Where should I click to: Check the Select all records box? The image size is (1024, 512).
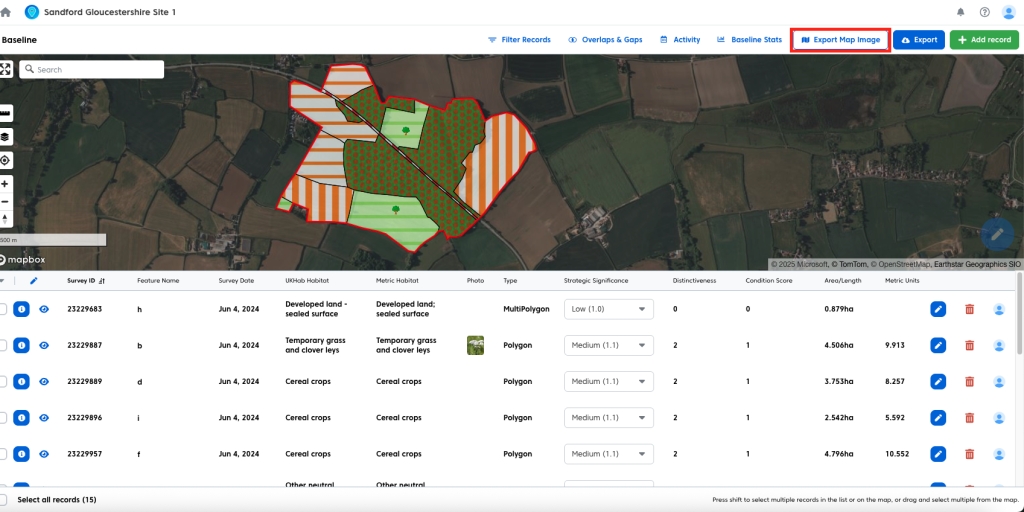click(x=3, y=499)
